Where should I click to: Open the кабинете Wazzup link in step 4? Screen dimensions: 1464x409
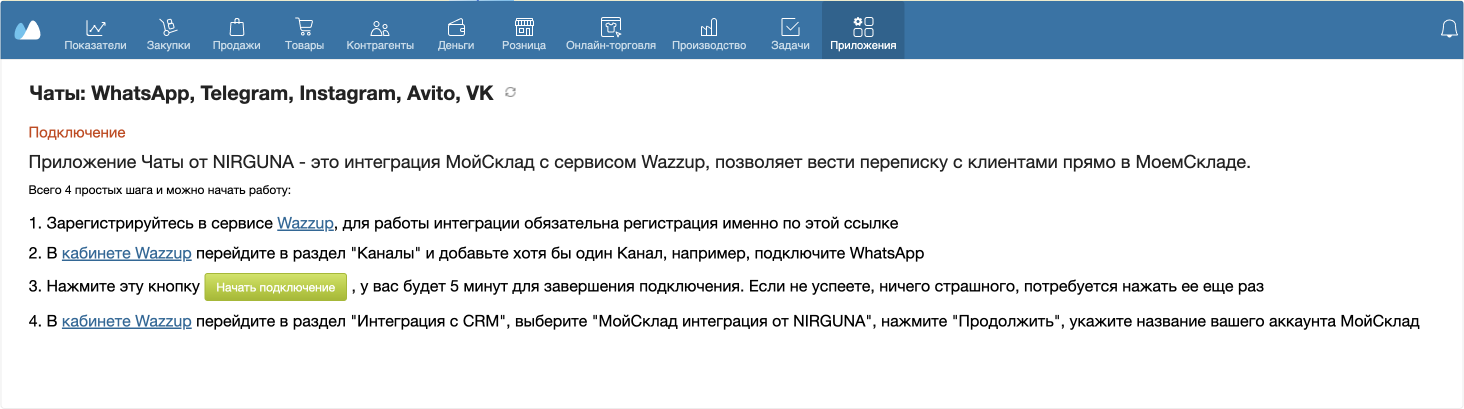tap(127, 321)
